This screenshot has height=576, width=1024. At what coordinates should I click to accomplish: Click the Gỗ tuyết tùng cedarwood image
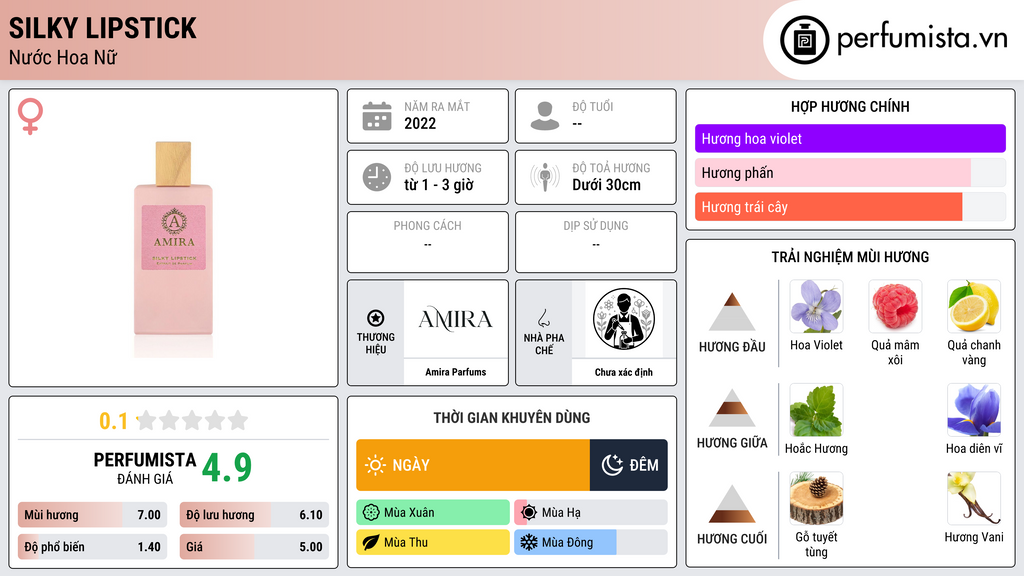coord(816,499)
